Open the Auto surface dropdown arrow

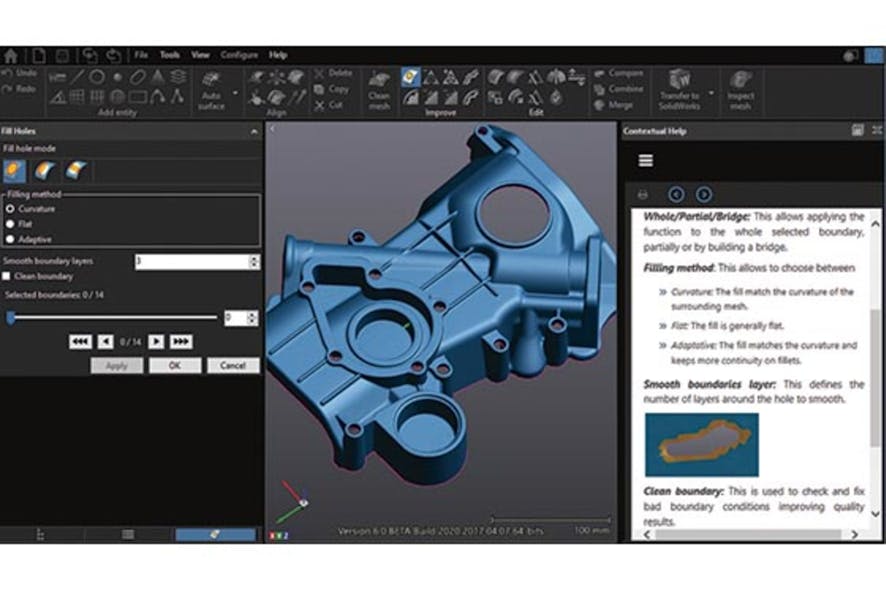234,93
